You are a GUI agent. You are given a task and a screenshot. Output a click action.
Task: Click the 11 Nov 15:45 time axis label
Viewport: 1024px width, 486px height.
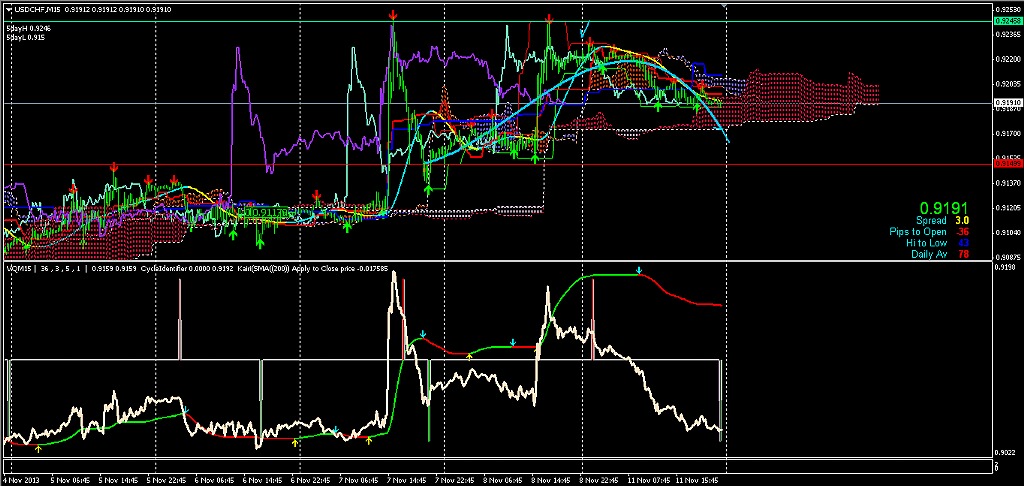pyautogui.click(x=696, y=480)
